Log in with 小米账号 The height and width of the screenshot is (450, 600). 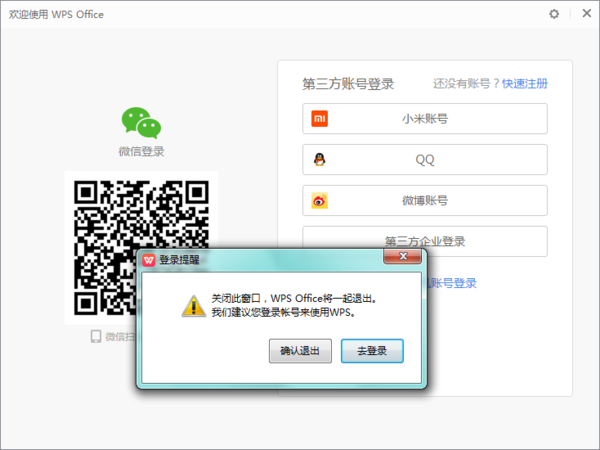point(425,119)
